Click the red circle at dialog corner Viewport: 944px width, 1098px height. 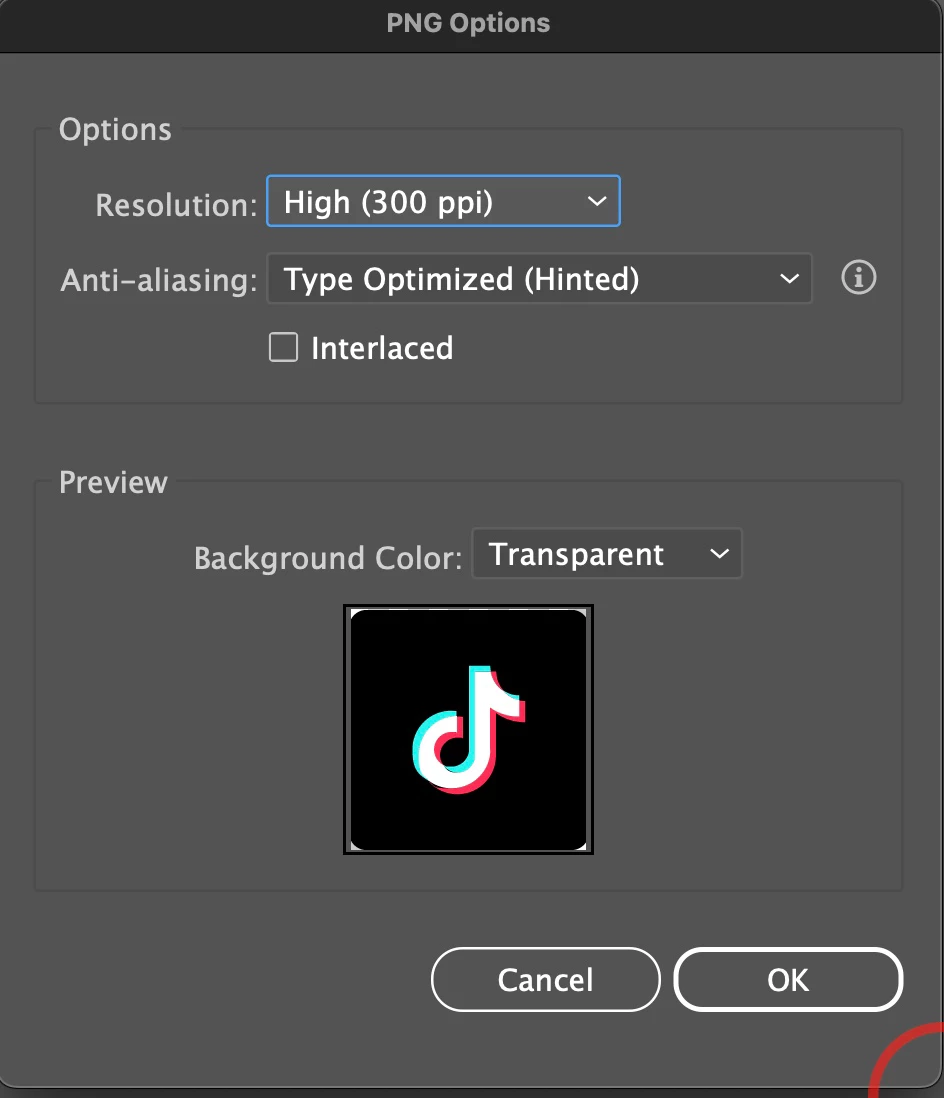pos(906,1059)
